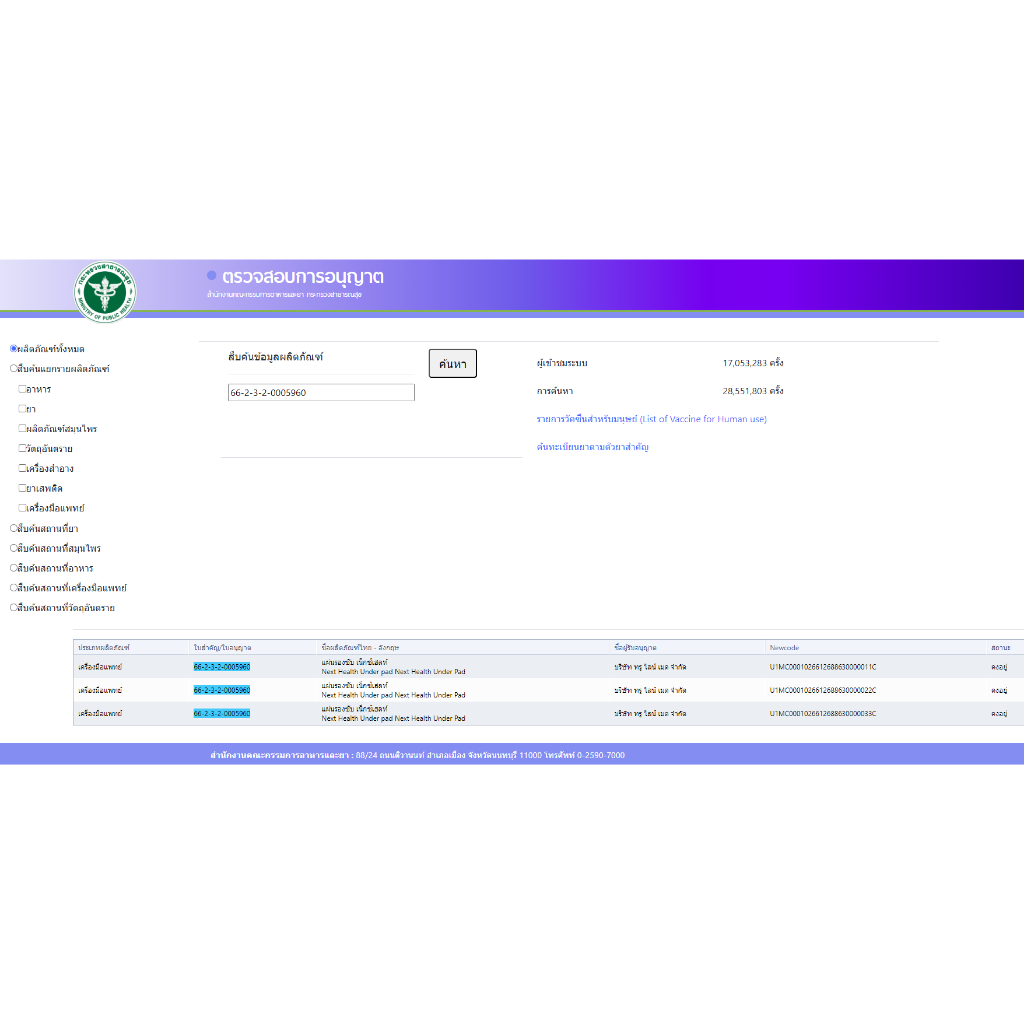Tick the เครื่องมือแพทย์ checkbox

tap(22, 508)
